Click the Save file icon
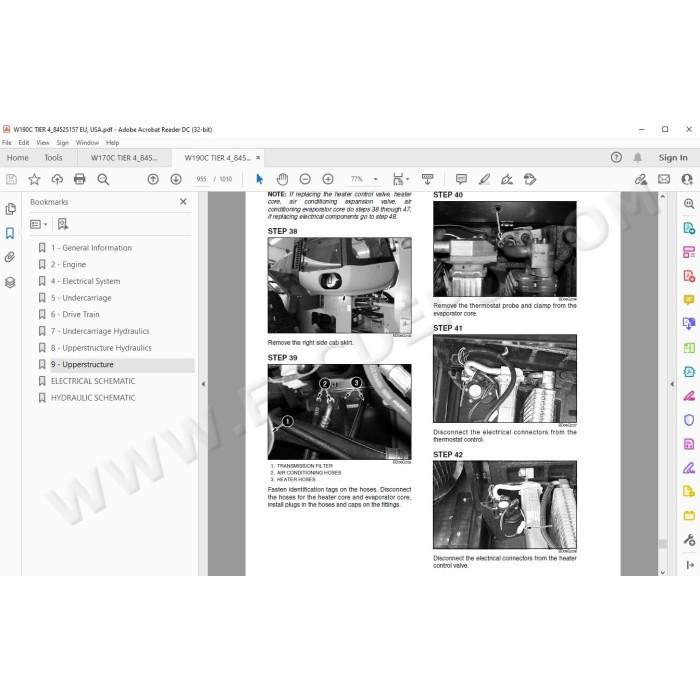Viewport: 700px width, 700px height. tap(11, 179)
